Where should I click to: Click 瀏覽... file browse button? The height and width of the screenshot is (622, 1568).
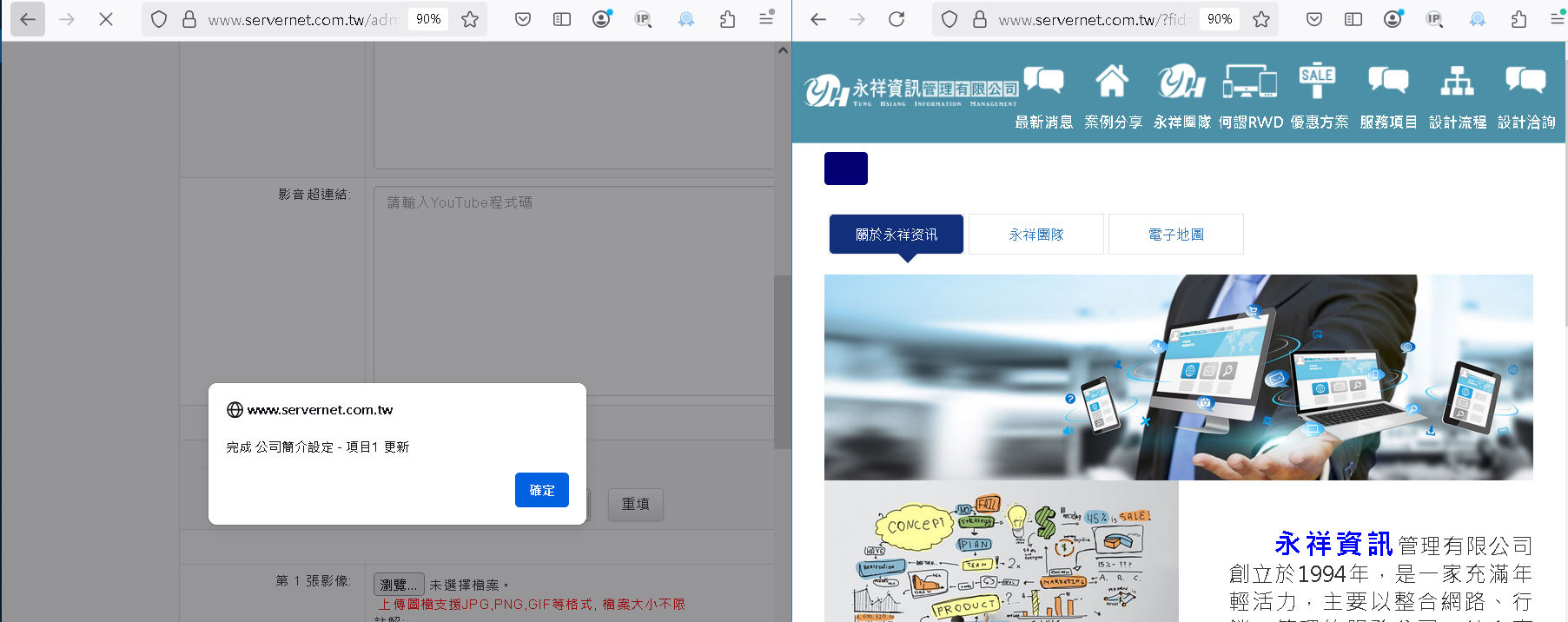pos(399,585)
